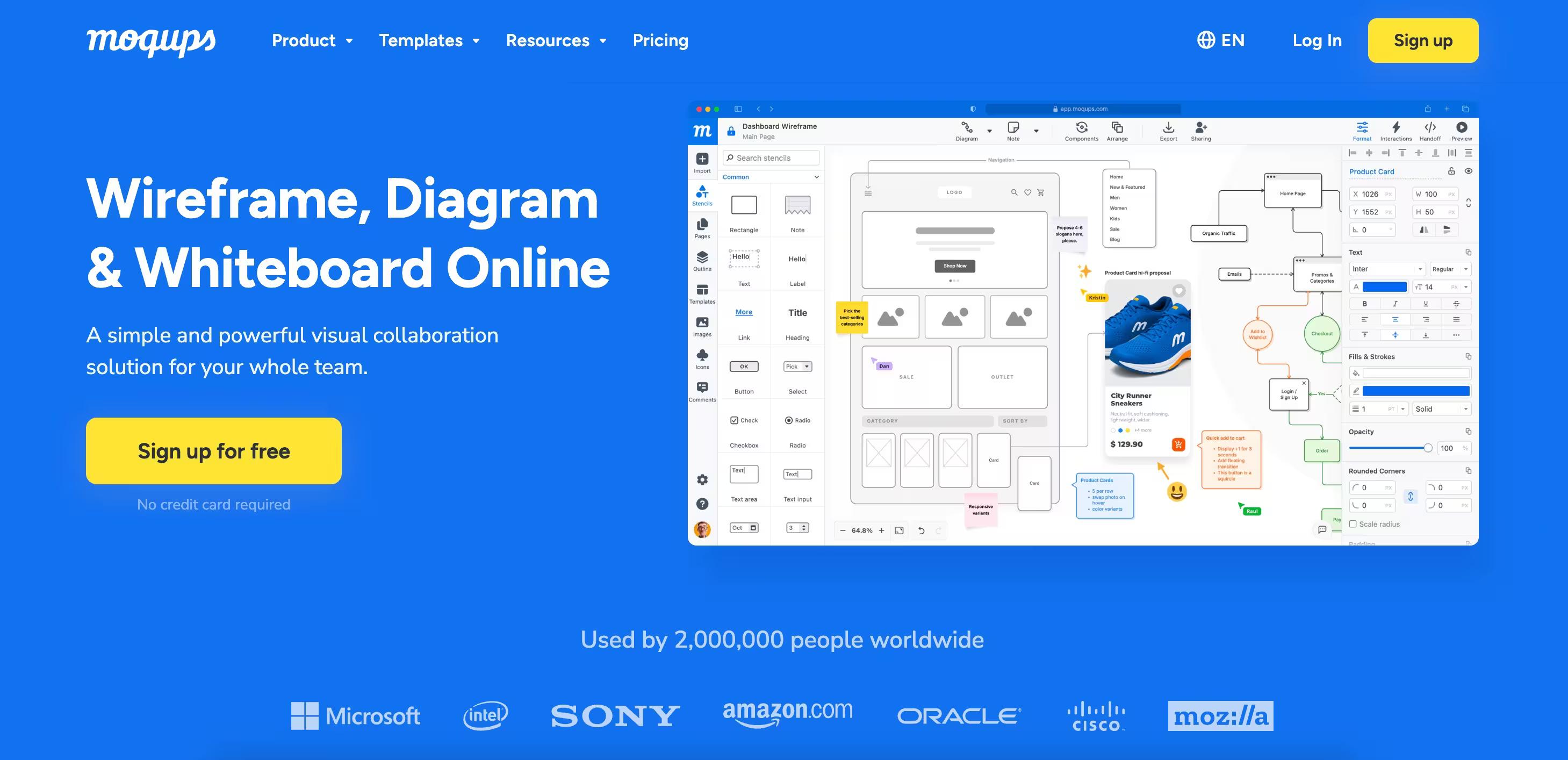Expand the Resources dropdown menu
Image resolution: width=1568 pixels, height=760 pixels.
(556, 40)
